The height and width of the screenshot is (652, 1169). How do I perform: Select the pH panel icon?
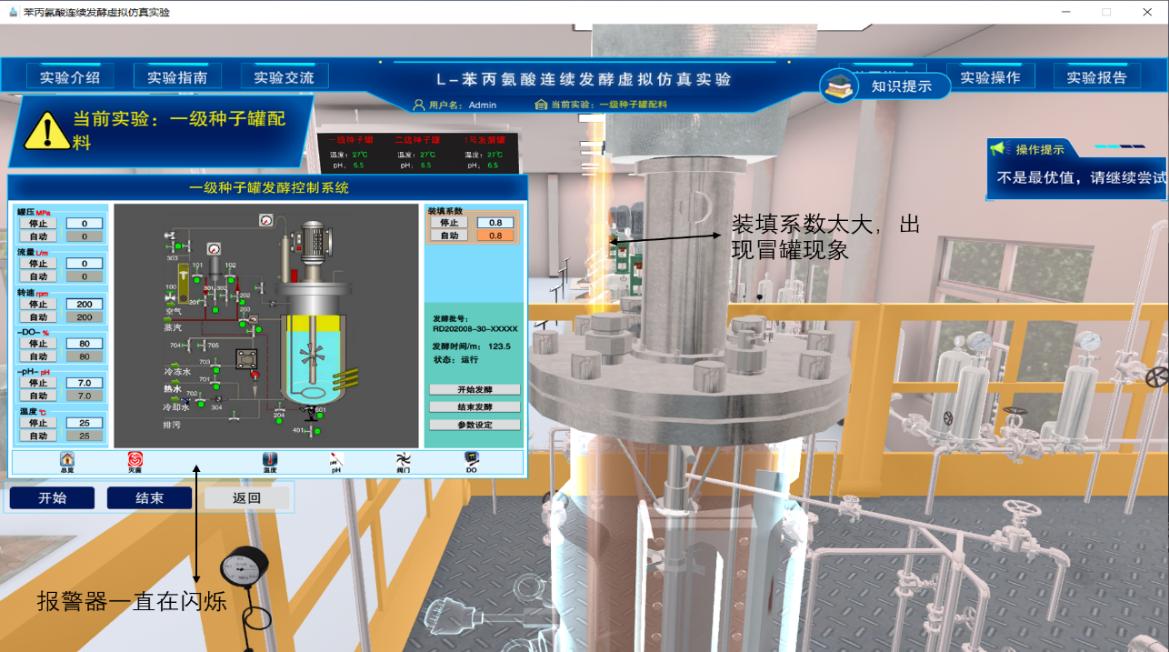337,460
